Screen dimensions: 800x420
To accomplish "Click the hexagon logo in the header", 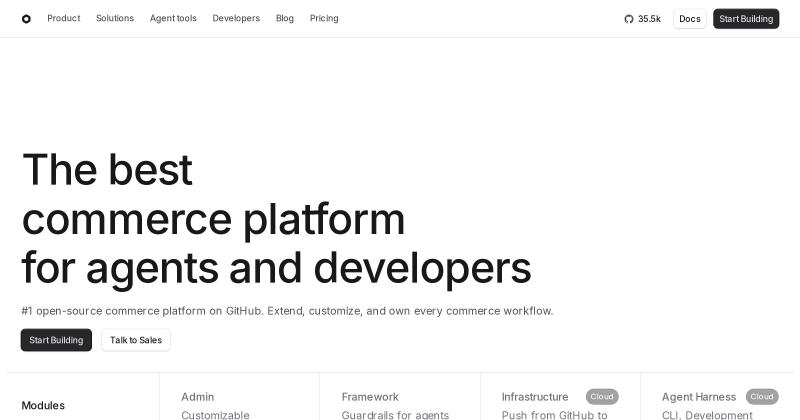I will [x=26, y=19].
